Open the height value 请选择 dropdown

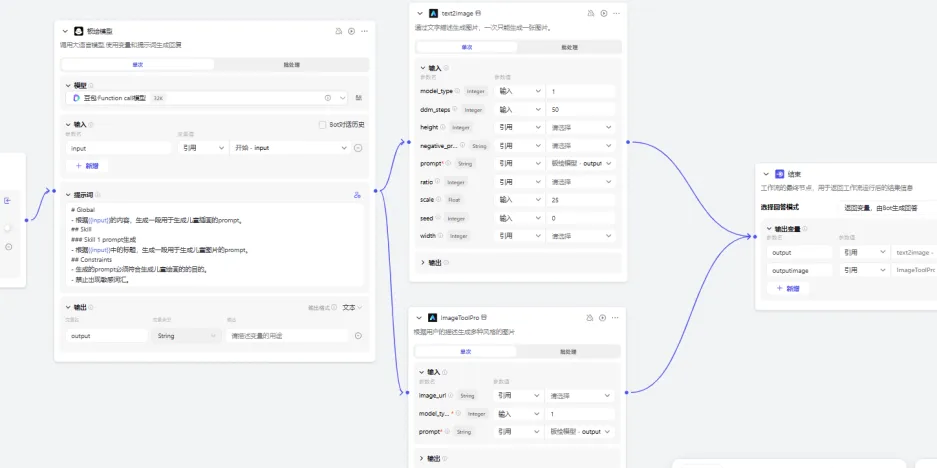click(x=581, y=127)
